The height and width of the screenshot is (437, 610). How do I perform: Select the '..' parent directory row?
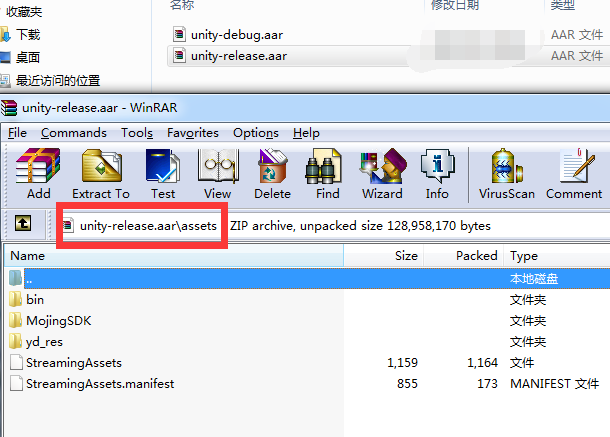pyautogui.click(x=317, y=278)
